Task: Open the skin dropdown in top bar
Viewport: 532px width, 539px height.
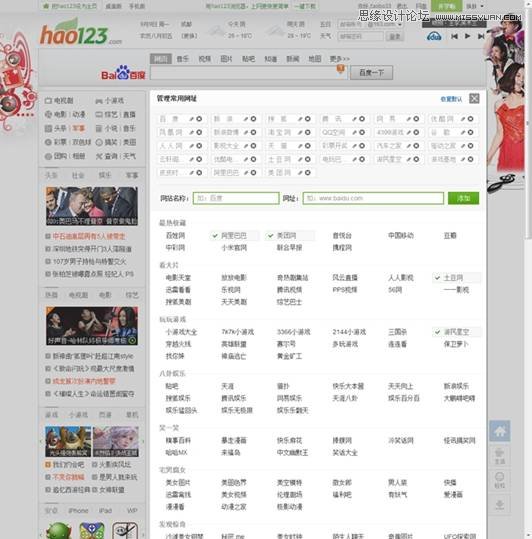Action: click(475, 6)
